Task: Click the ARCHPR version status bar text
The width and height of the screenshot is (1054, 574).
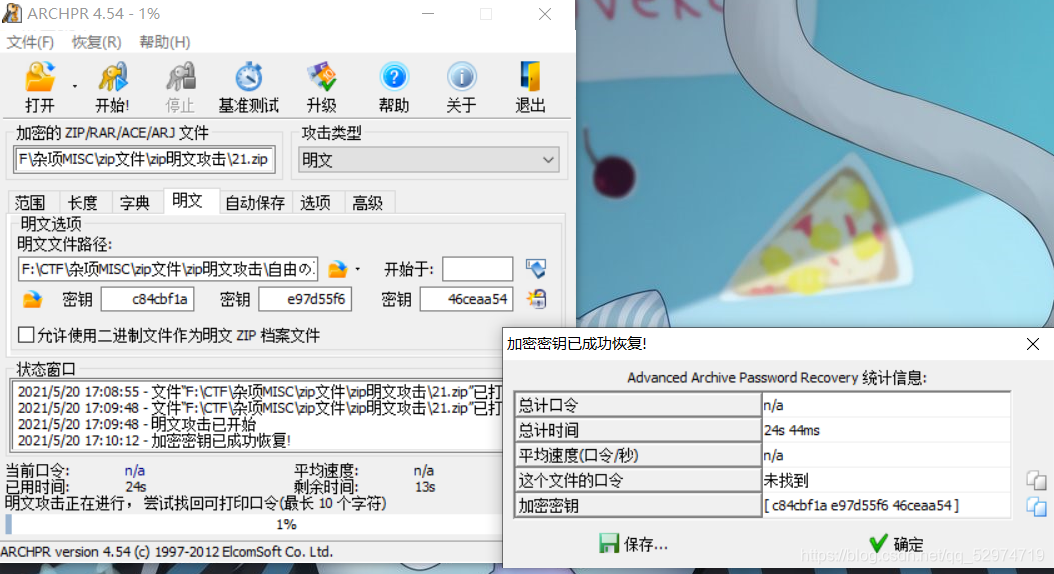Action: pos(167,552)
